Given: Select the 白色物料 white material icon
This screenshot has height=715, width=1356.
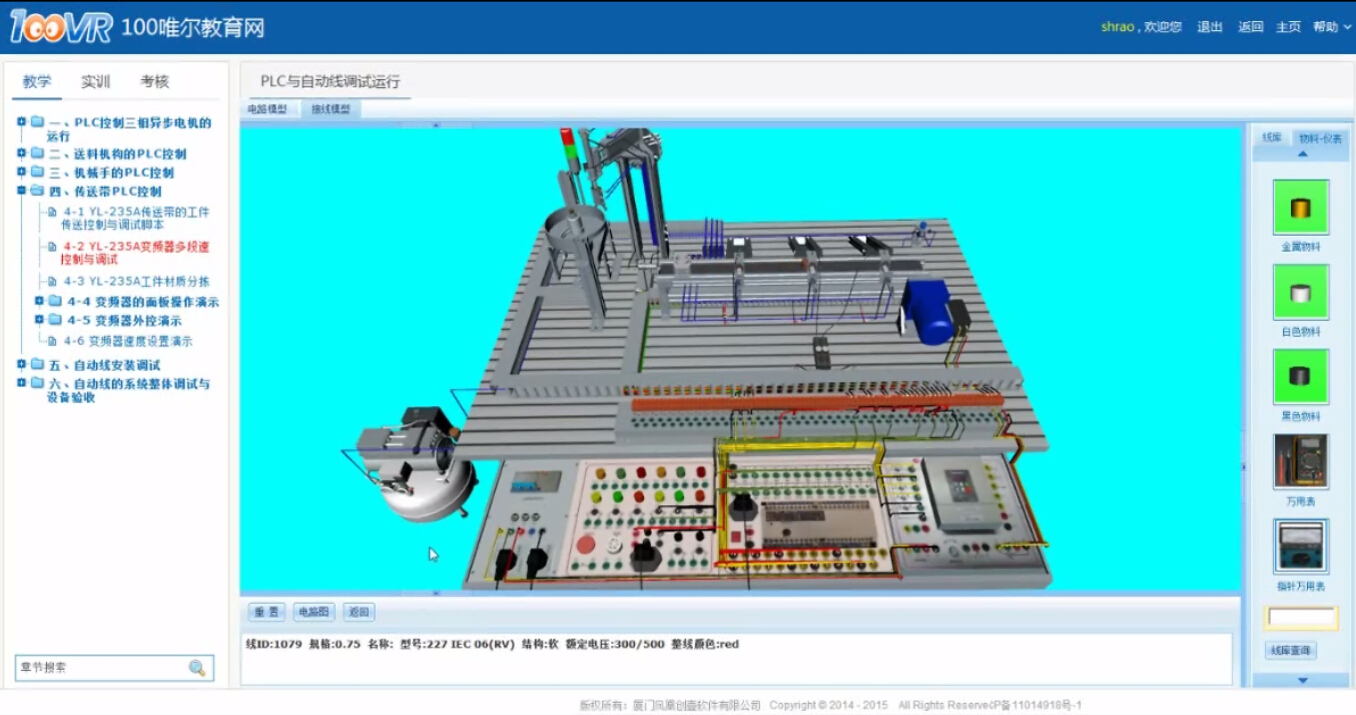Looking at the screenshot, I should (1300, 292).
